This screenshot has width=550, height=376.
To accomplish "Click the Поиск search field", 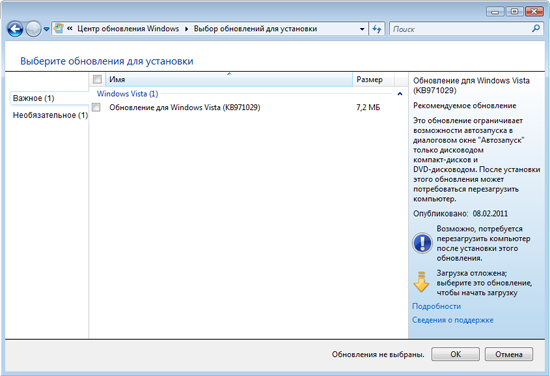I will coord(461,29).
